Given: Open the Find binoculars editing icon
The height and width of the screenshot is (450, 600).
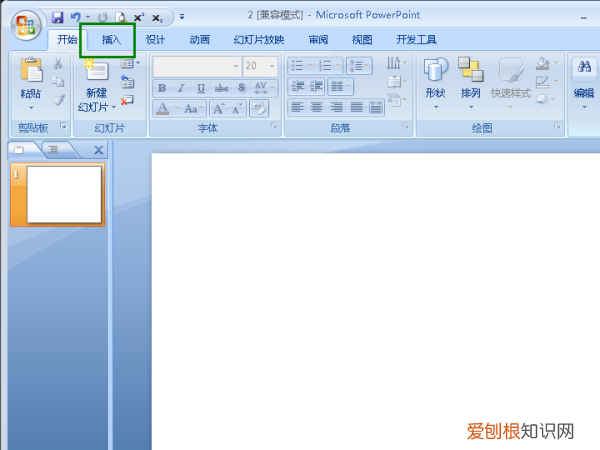Looking at the screenshot, I should [x=583, y=67].
